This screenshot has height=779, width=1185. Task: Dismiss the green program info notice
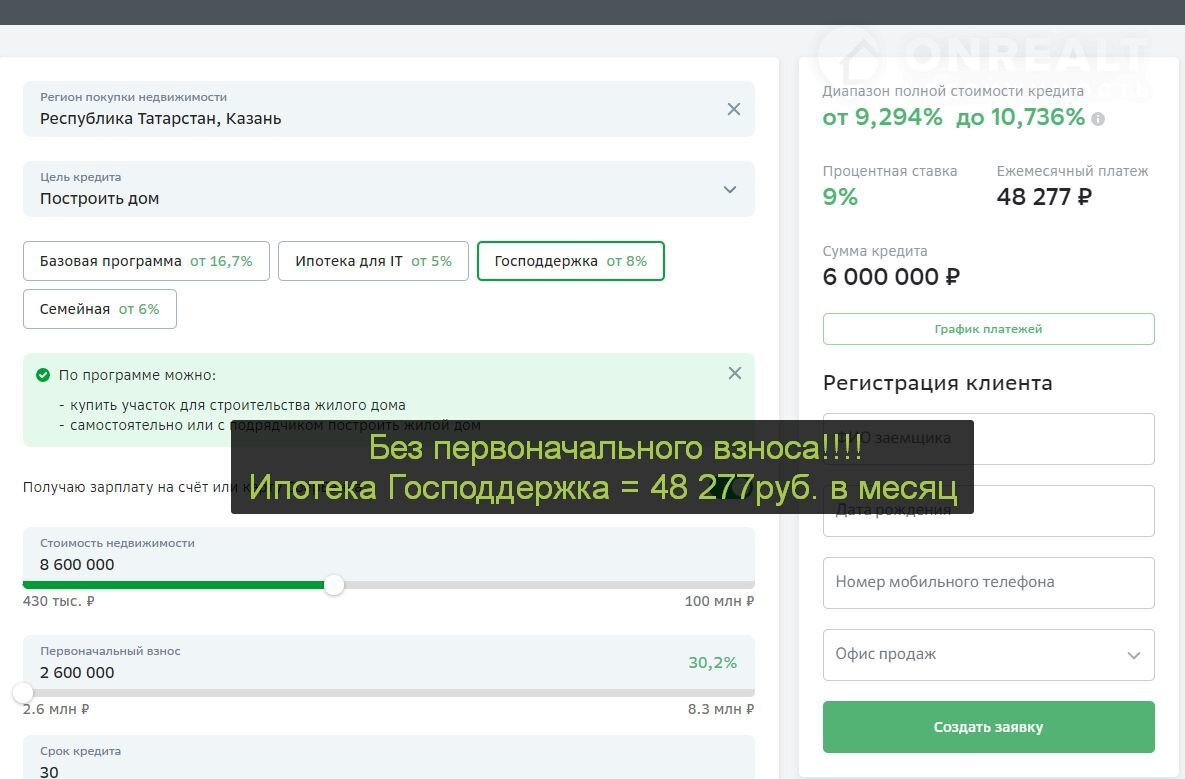tap(734, 373)
